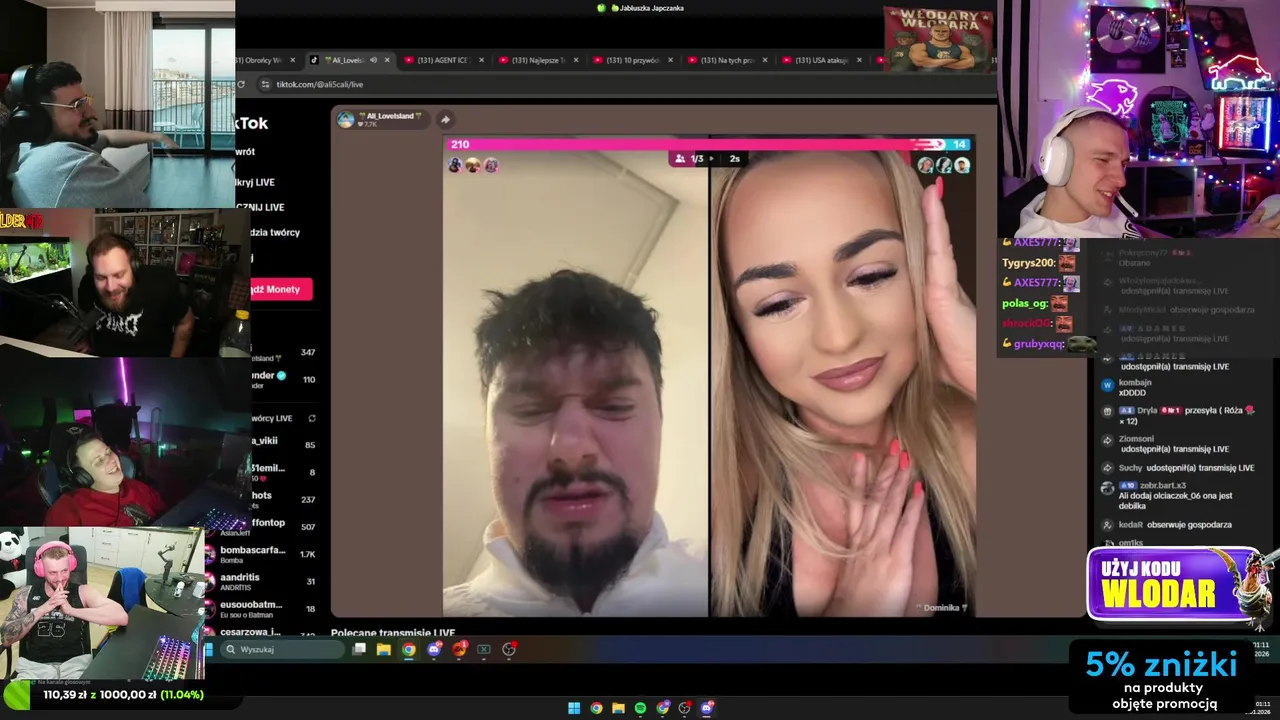Open the Xbox app icon in the inner taskbar

click(x=484, y=649)
